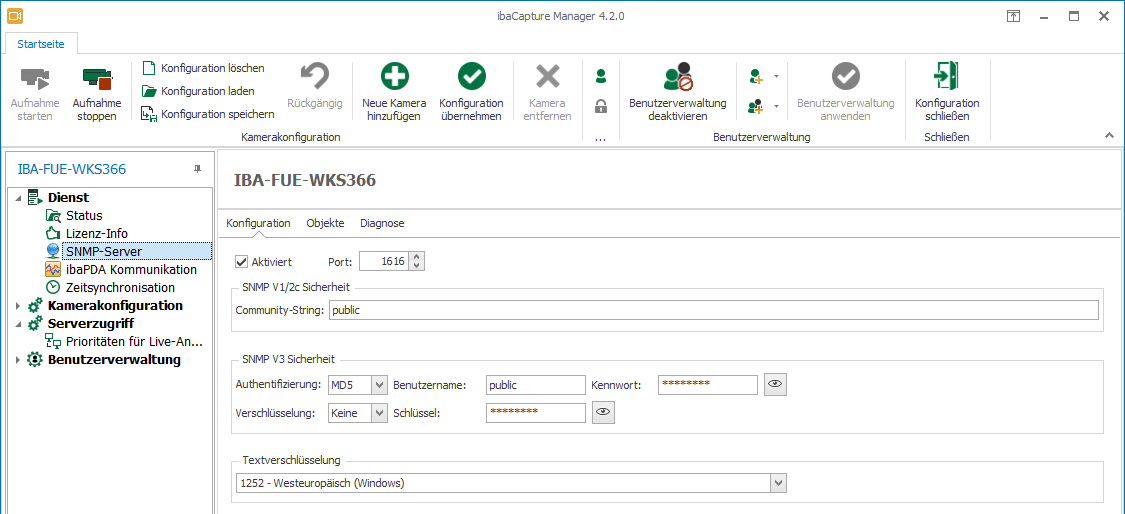Image resolution: width=1125 pixels, height=514 pixels.
Task: Toggle the Aktiviert checkbox
Action: pyautogui.click(x=241, y=262)
